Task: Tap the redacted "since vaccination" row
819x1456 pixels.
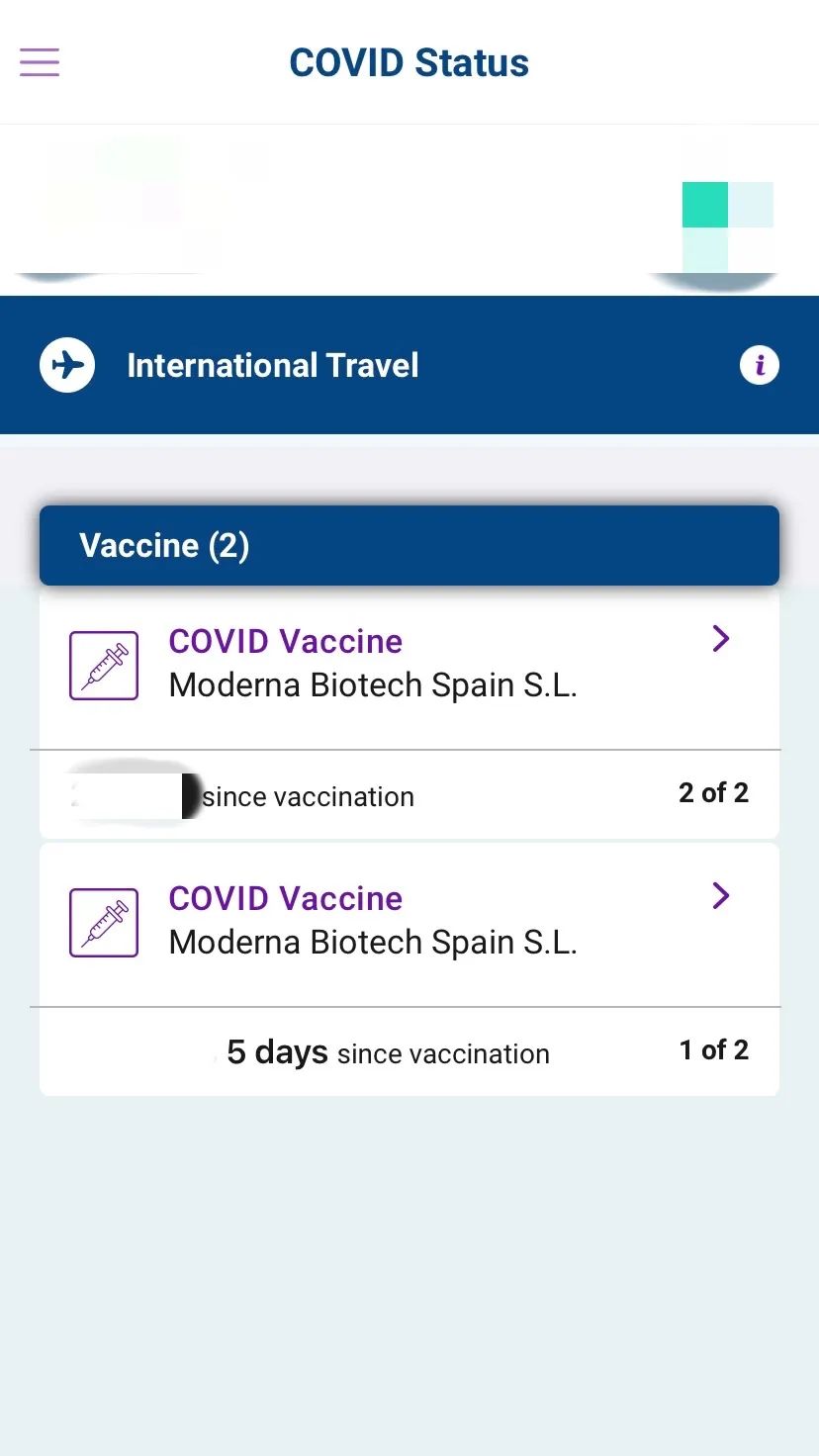Action: coord(308,796)
